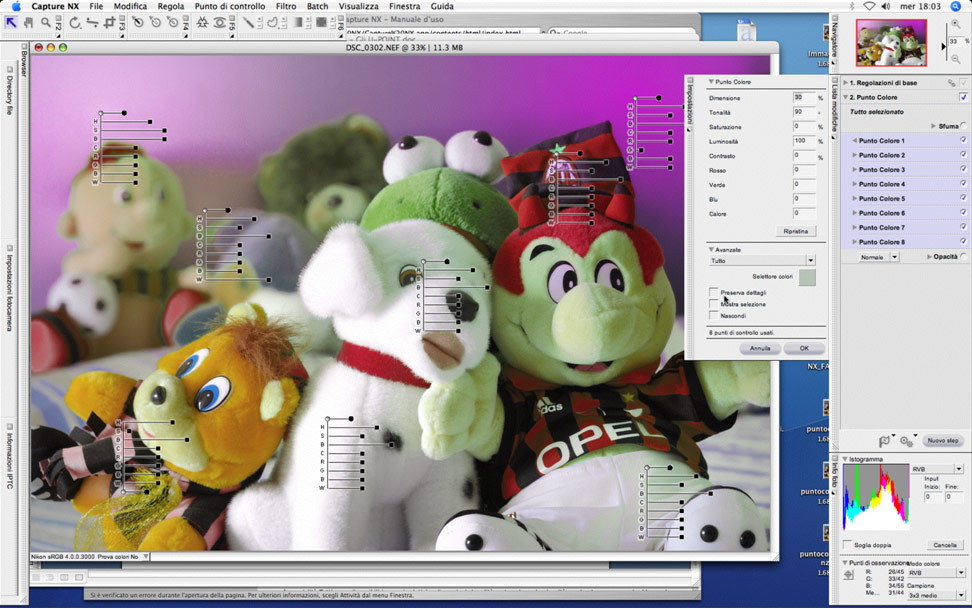Click the rotate tool in the toolbar
This screenshot has width=972, height=609.
pyautogui.click(x=75, y=23)
